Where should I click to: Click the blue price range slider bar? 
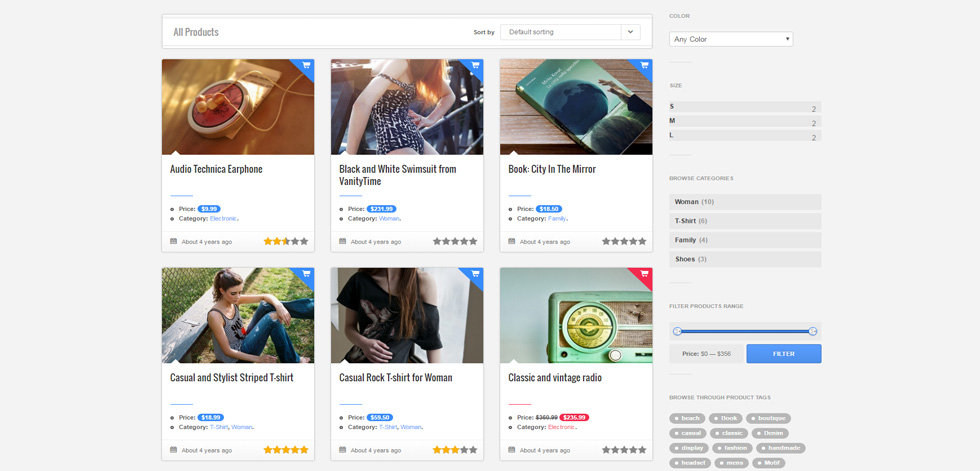[745, 331]
